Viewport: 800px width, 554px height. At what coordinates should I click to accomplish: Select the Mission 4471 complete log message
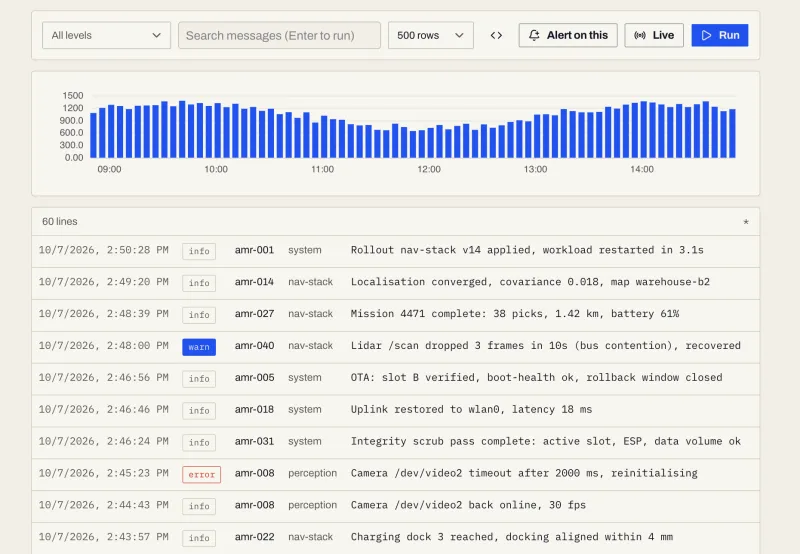point(514,314)
